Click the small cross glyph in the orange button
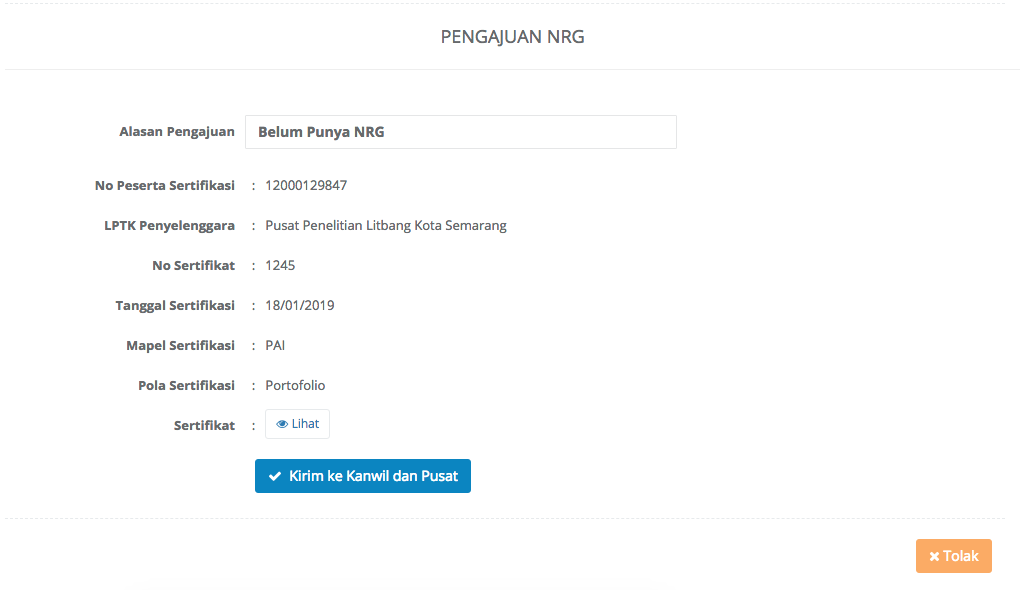The height and width of the screenshot is (590, 1025). pos(936,556)
